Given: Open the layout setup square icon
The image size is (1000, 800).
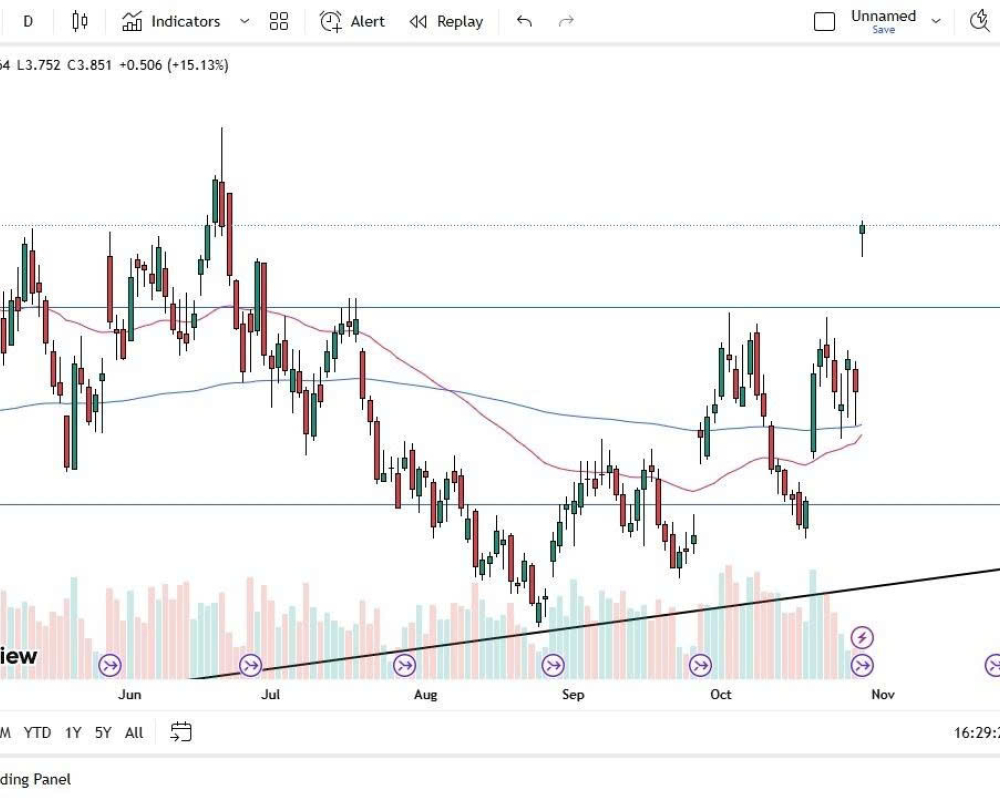Looking at the screenshot, I should [x=824, y=21].
